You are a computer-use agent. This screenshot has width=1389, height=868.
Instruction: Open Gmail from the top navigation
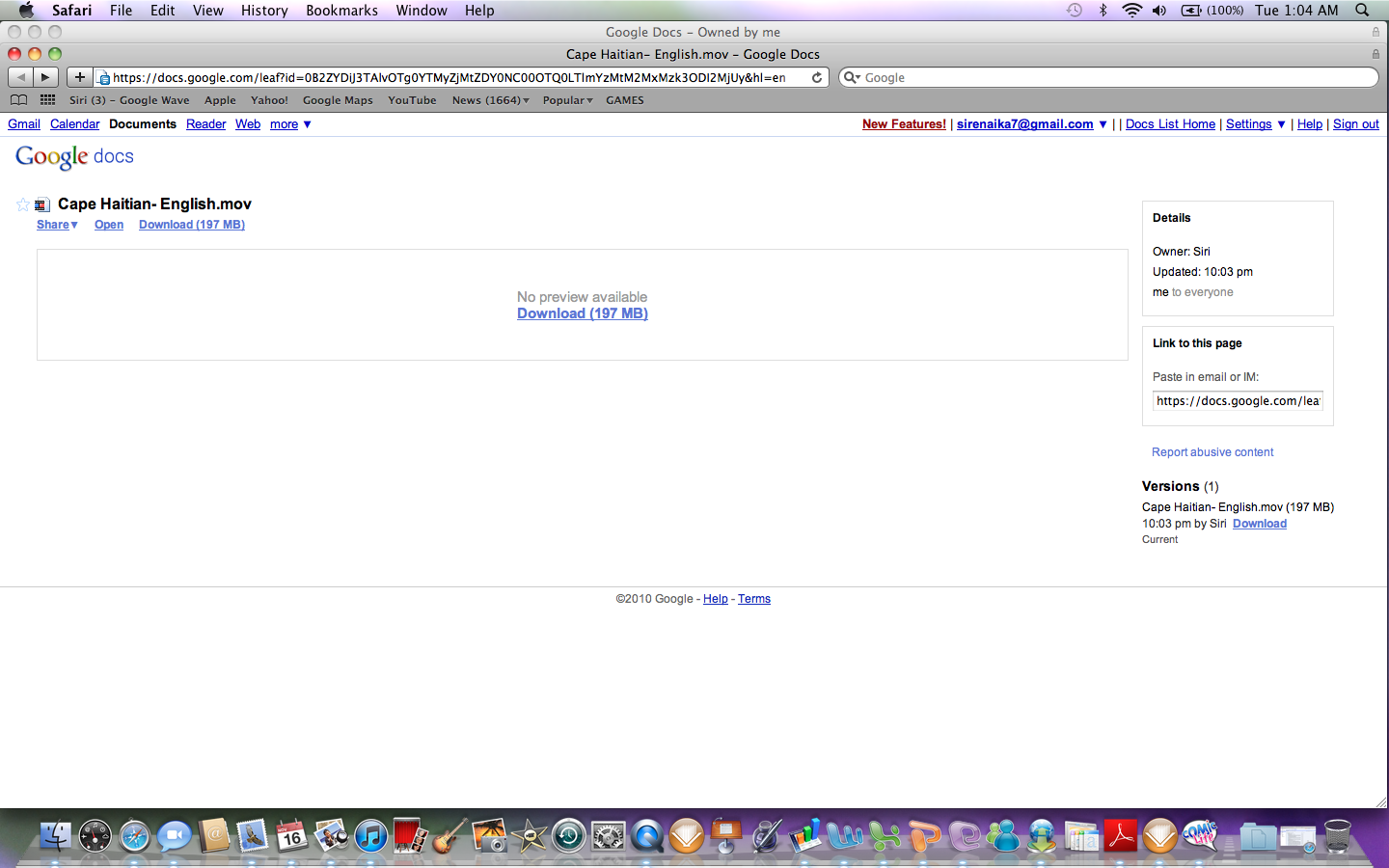(x=24, y=124)
